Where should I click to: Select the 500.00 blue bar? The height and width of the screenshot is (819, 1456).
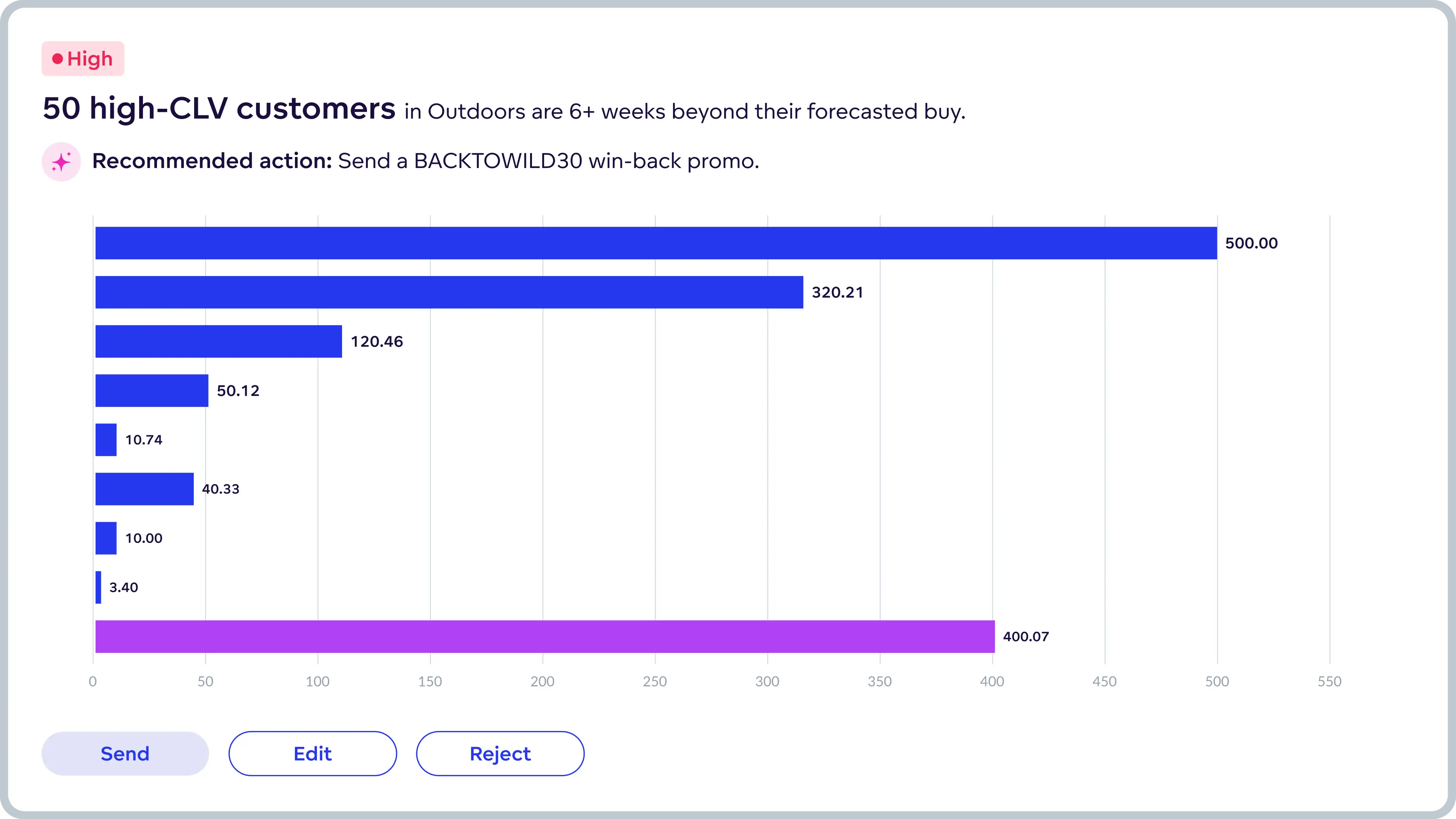656,243
